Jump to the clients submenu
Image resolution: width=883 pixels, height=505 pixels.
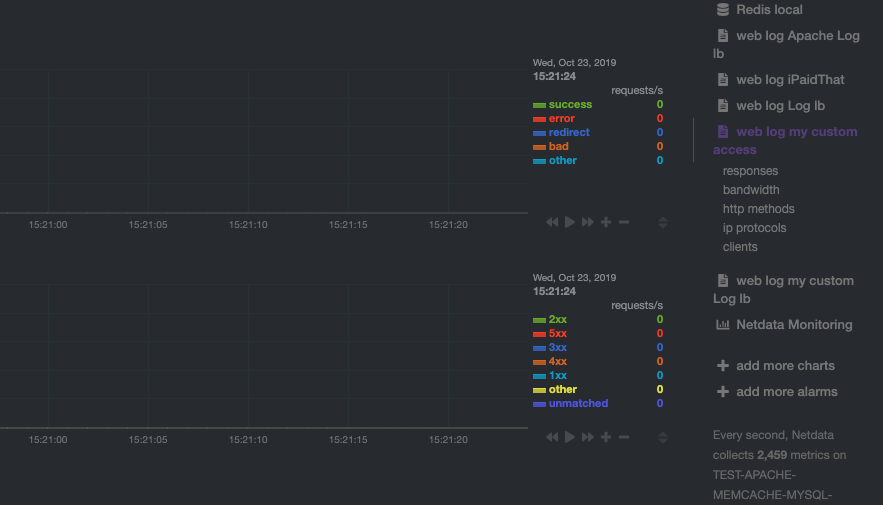740,247
